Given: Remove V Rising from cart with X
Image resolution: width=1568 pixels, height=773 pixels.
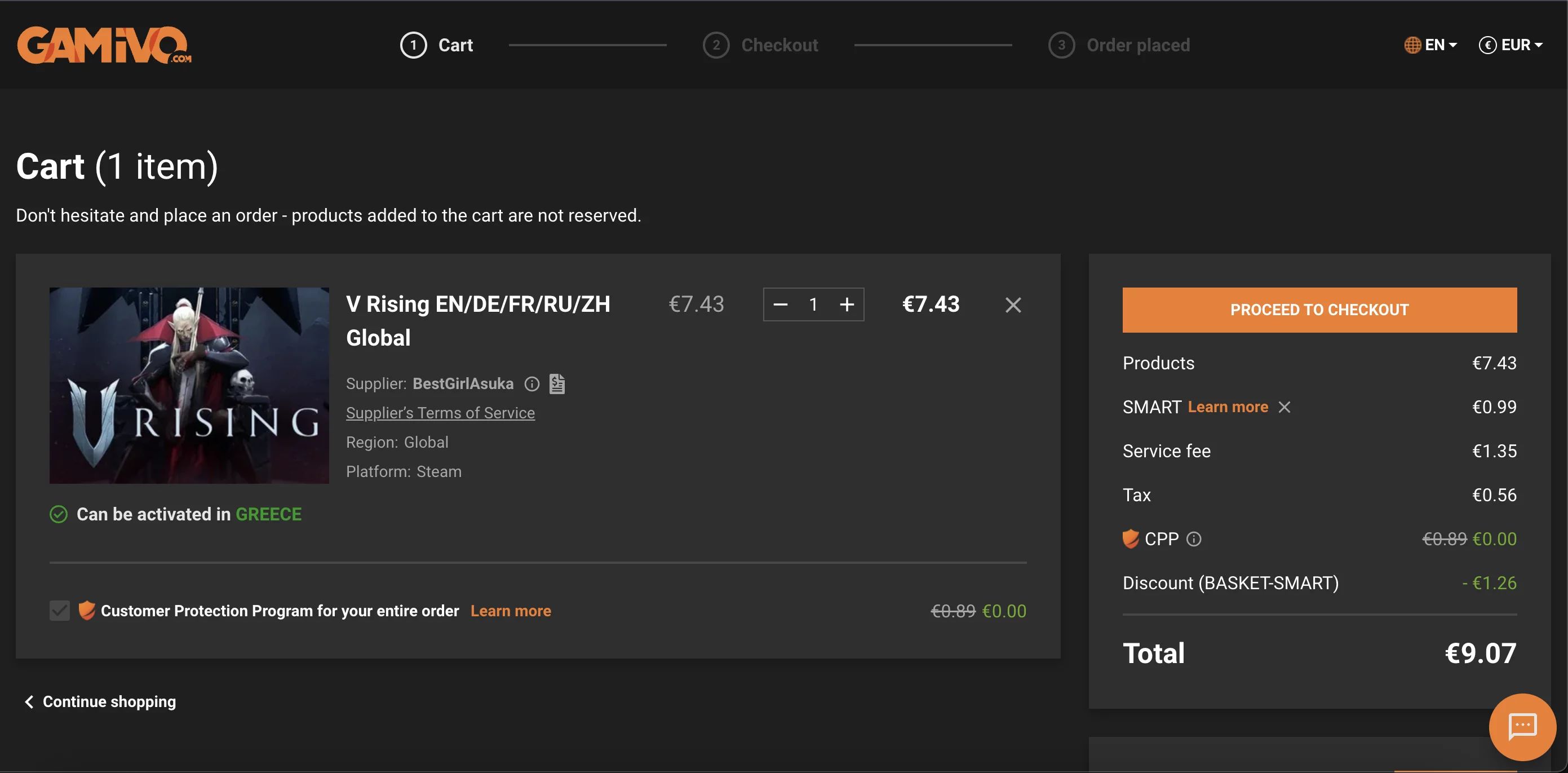Looking at the screenshot, I should (x=1013, y=304).
